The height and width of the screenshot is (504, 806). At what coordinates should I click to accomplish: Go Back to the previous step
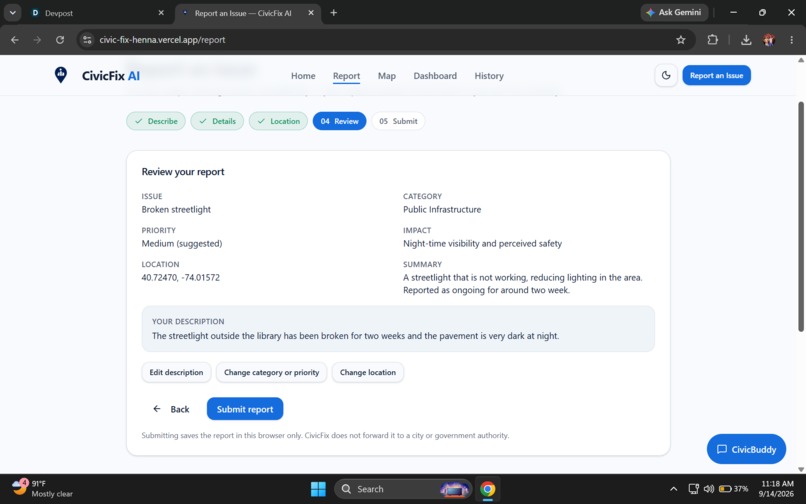pyautogui.click(x=171, y=409)
